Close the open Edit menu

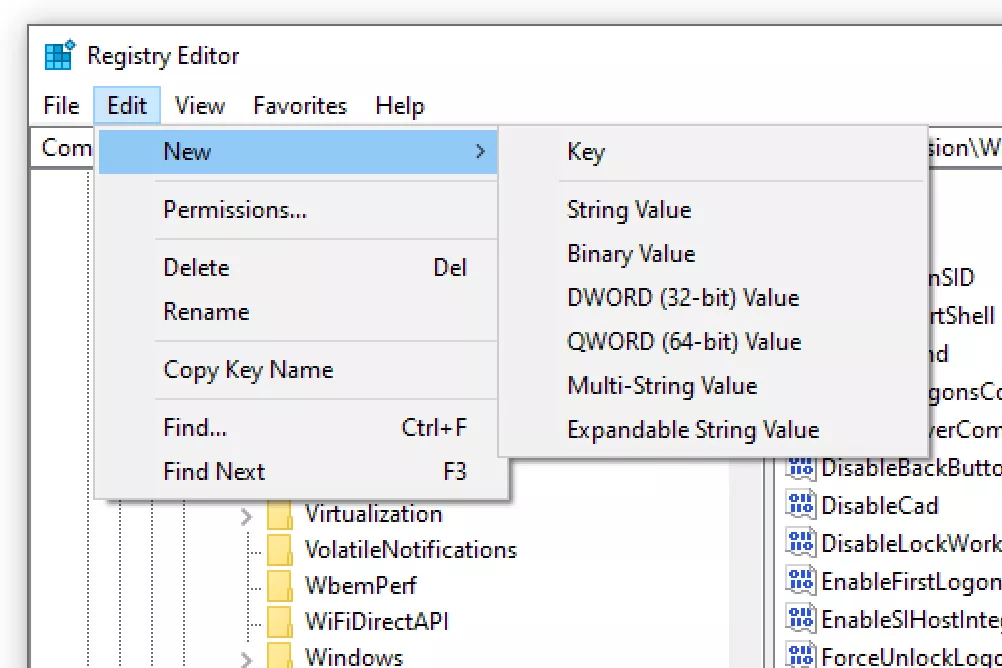[127, 105]
